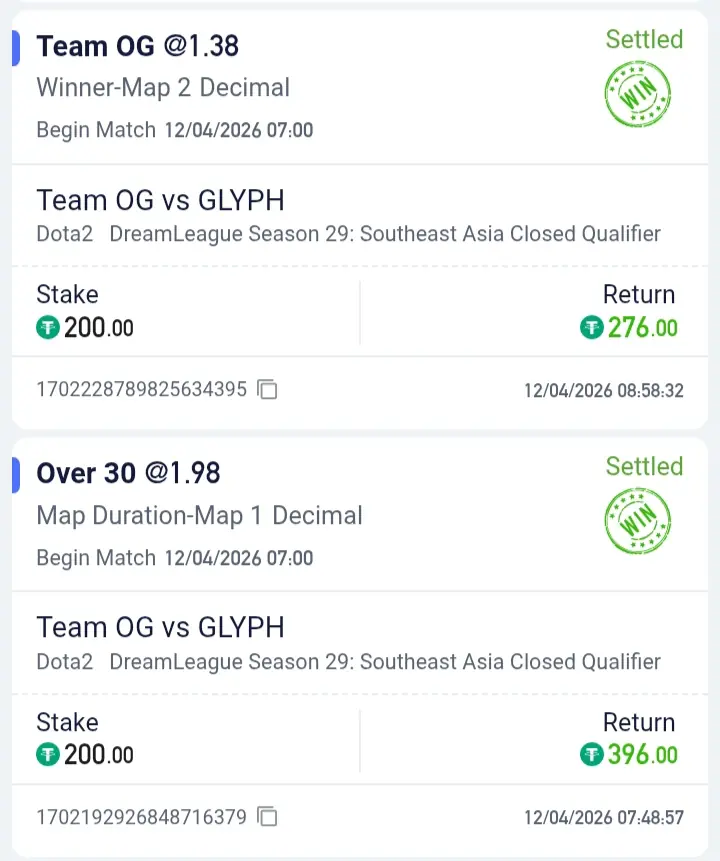Screen dimensions: 720x861
Task: Click the 12/04/2026 08:58:32 settlement timestamp
Action: point(604,390)
